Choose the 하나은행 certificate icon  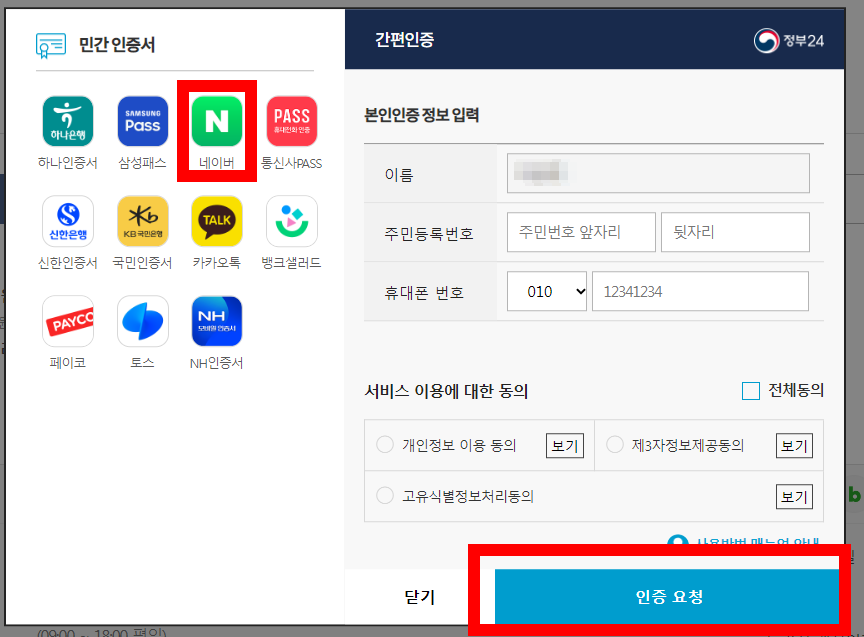pos(67,121)
